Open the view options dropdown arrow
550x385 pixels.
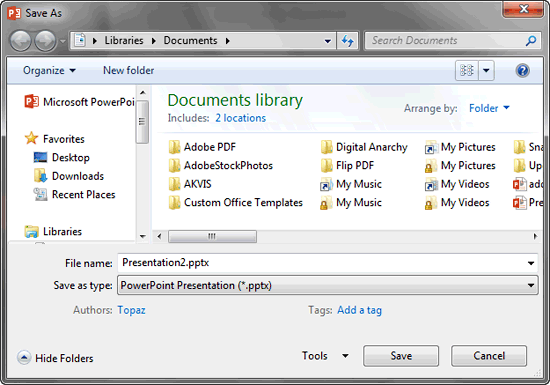[486, 70]
